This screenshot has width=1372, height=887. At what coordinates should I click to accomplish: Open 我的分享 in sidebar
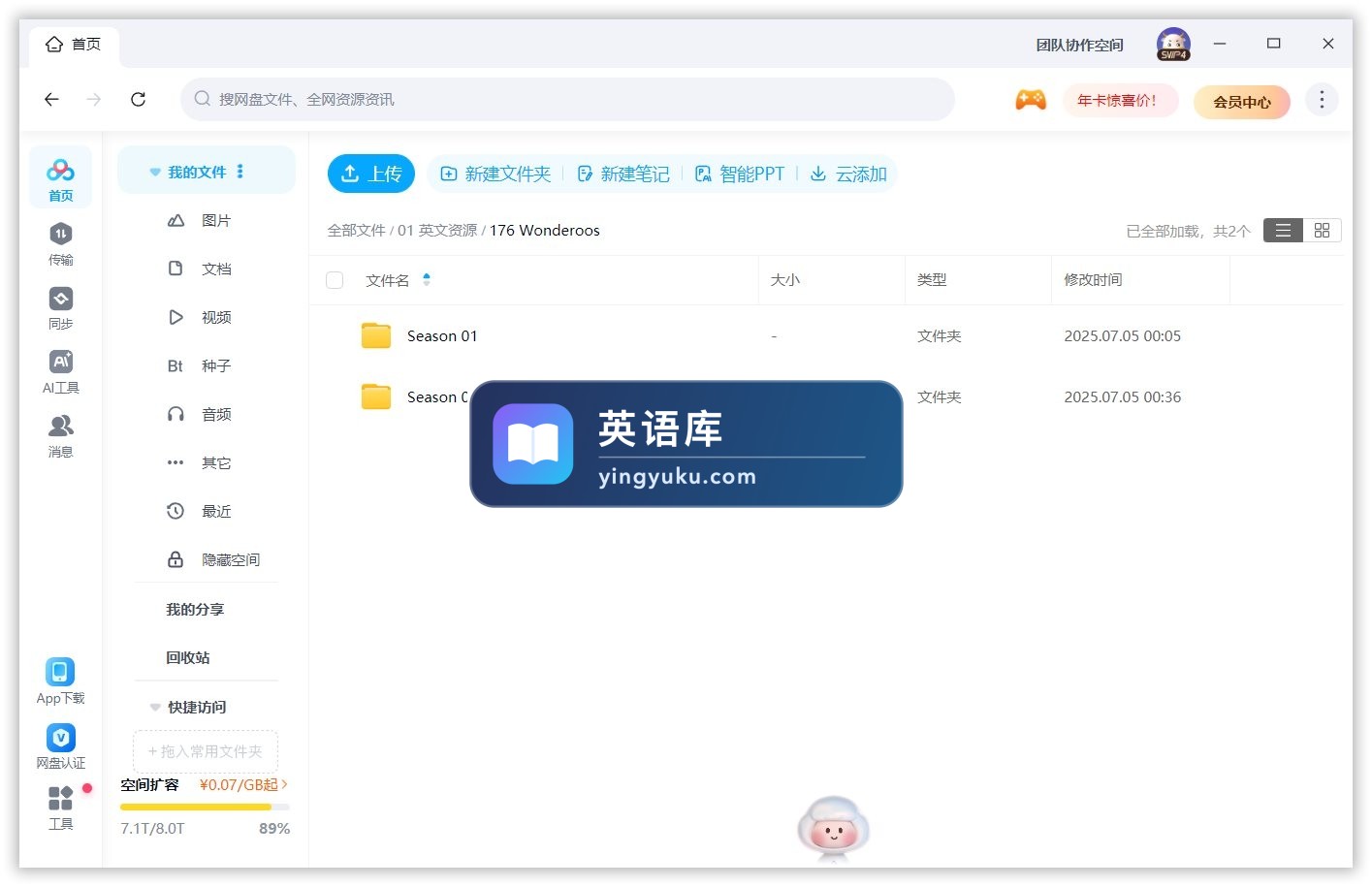[x=195, y=610]
